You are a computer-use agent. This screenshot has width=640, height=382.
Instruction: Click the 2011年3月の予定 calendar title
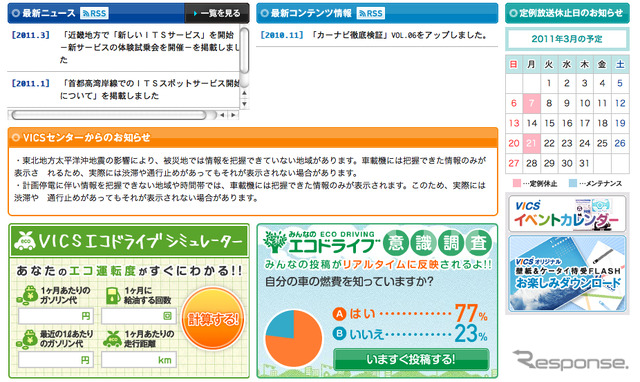[567, 39]
